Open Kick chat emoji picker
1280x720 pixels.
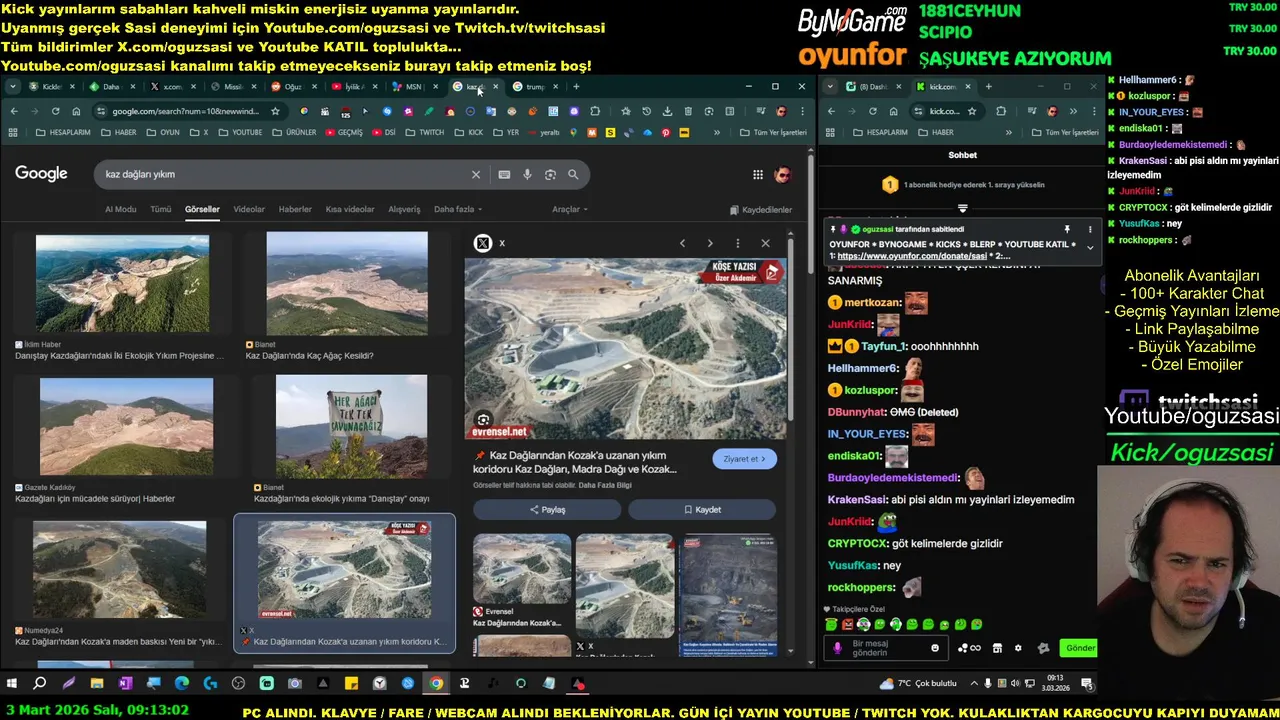[x=935, y=648]
